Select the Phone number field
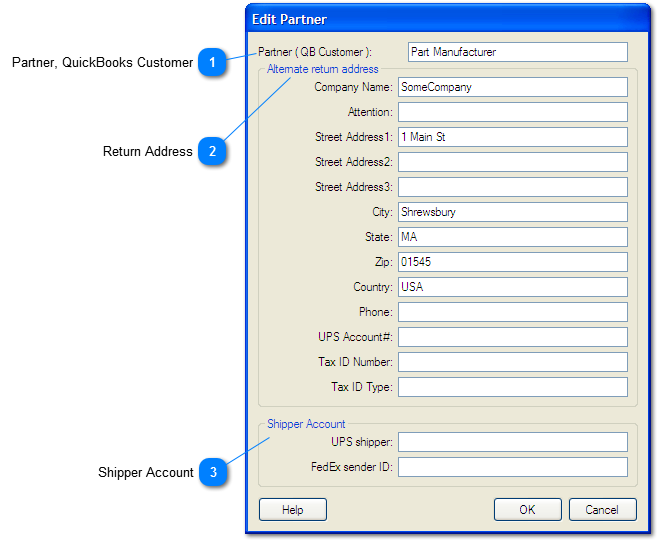The width and height of the screenshot is (659, 542). tap(512, 312)
